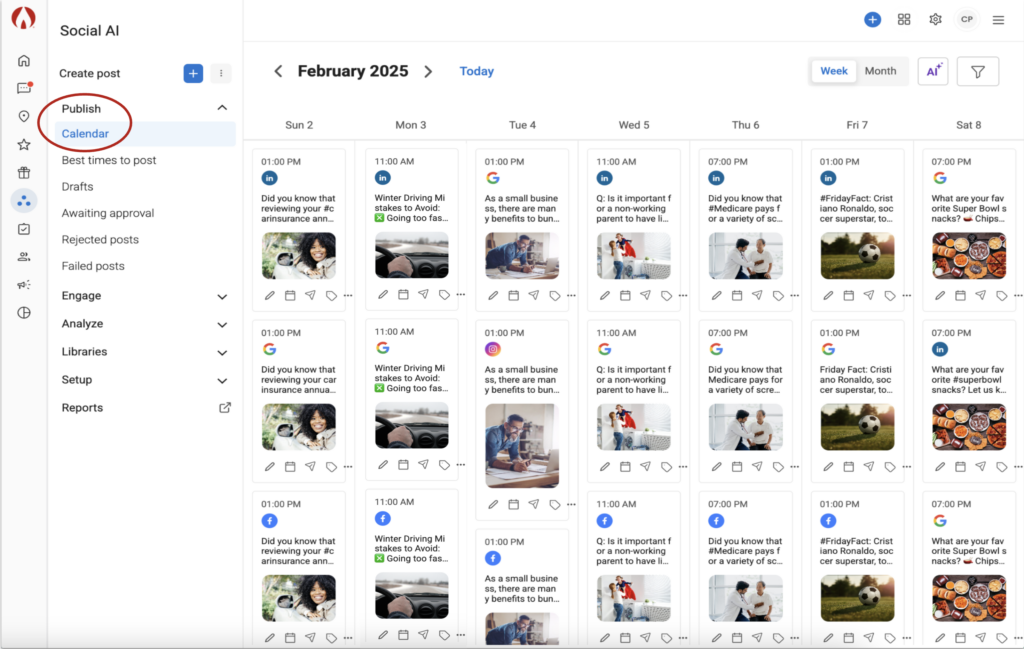Open Best times to post
Screen dimensions: 1024x649
(109, 160)
